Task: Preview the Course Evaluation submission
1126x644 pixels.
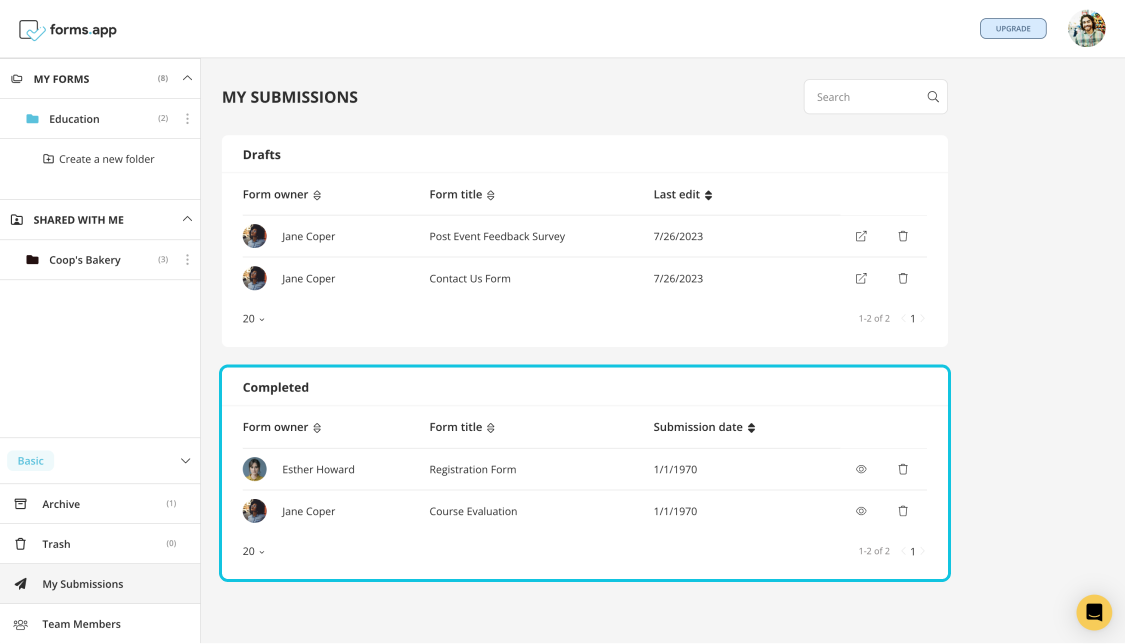Action: pyautogui.click(x=861, y=511)
